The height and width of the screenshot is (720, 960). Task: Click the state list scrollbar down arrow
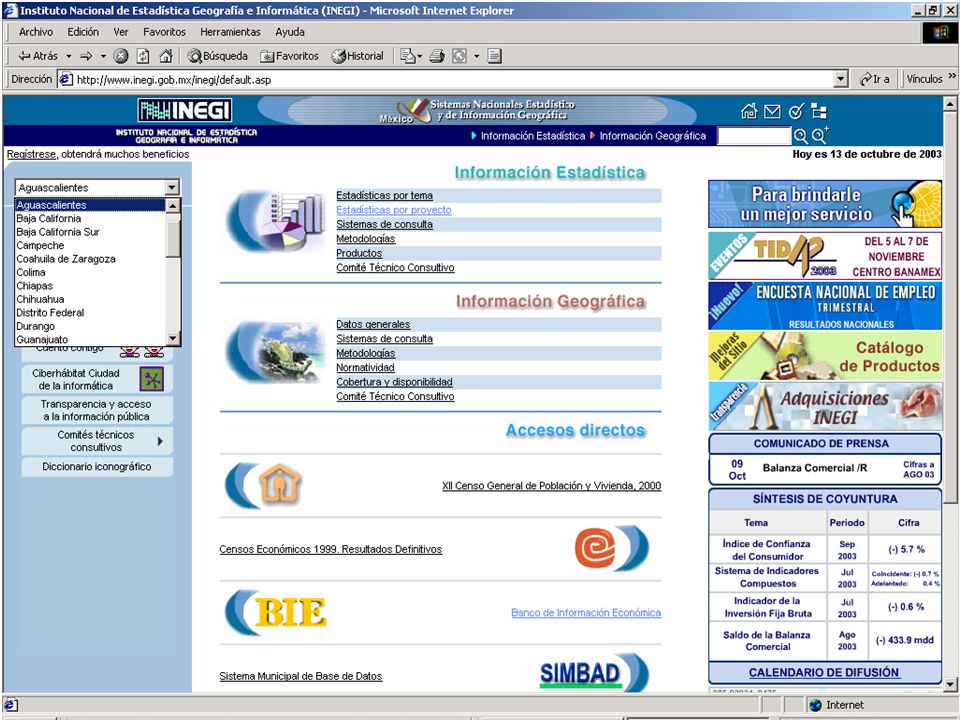(173, 339)
